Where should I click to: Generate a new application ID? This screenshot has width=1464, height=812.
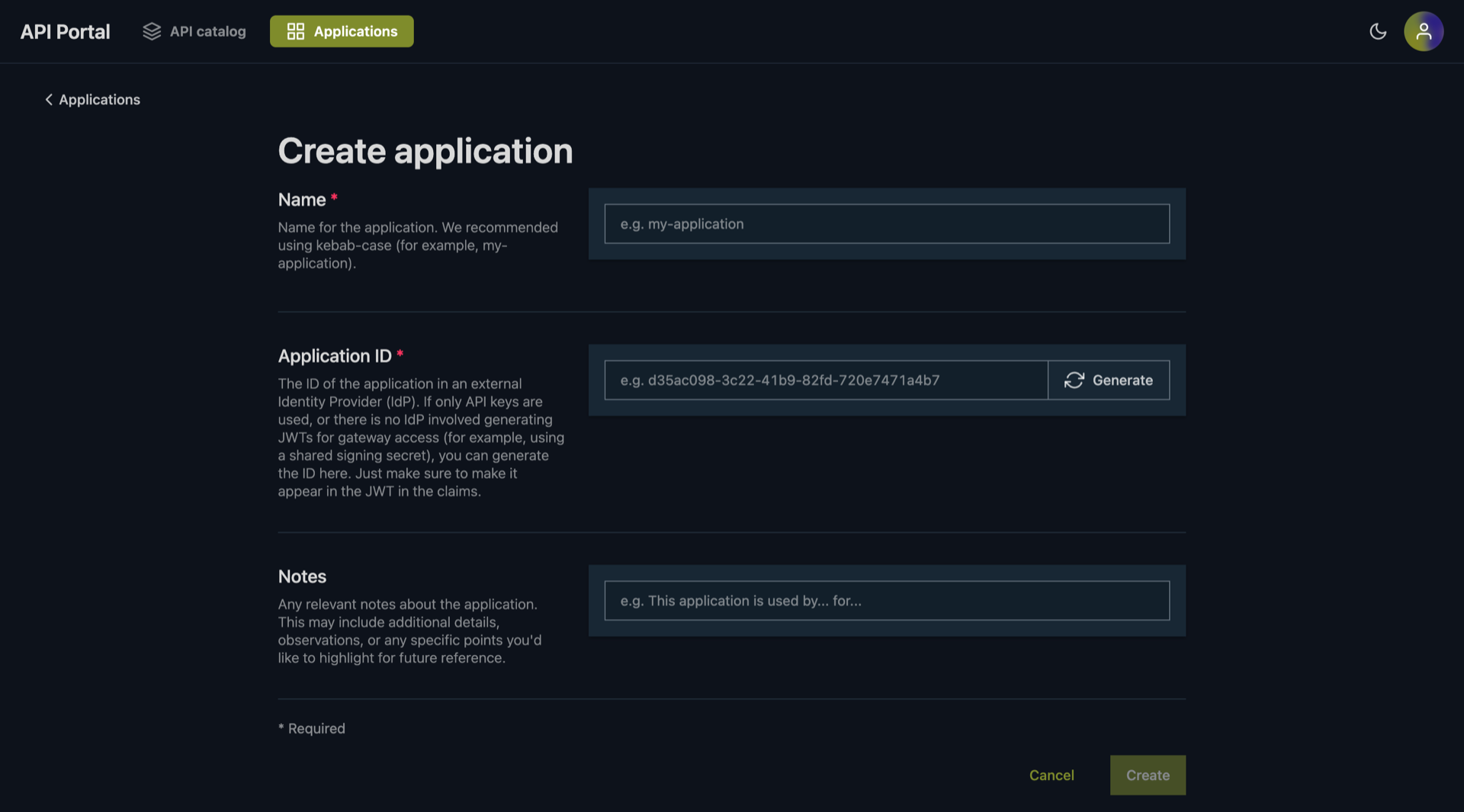pos(1109,380)
